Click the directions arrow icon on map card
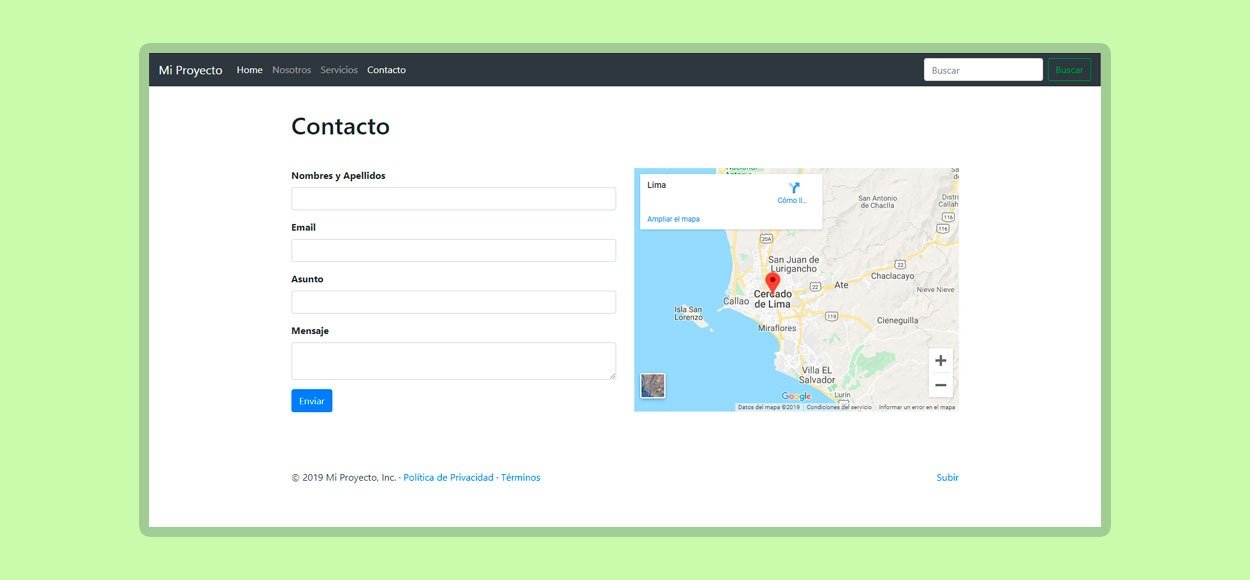Image resolution: width=1250 pixels, height=580 pixels. [794, 187]
